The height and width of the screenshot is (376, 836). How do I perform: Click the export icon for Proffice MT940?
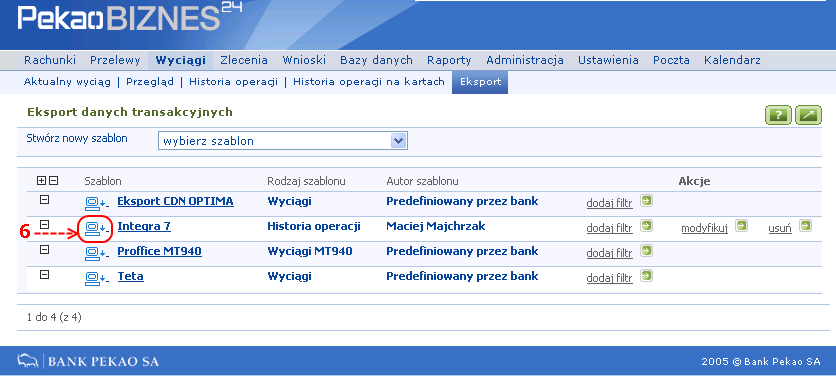click(x=96, y=253)
